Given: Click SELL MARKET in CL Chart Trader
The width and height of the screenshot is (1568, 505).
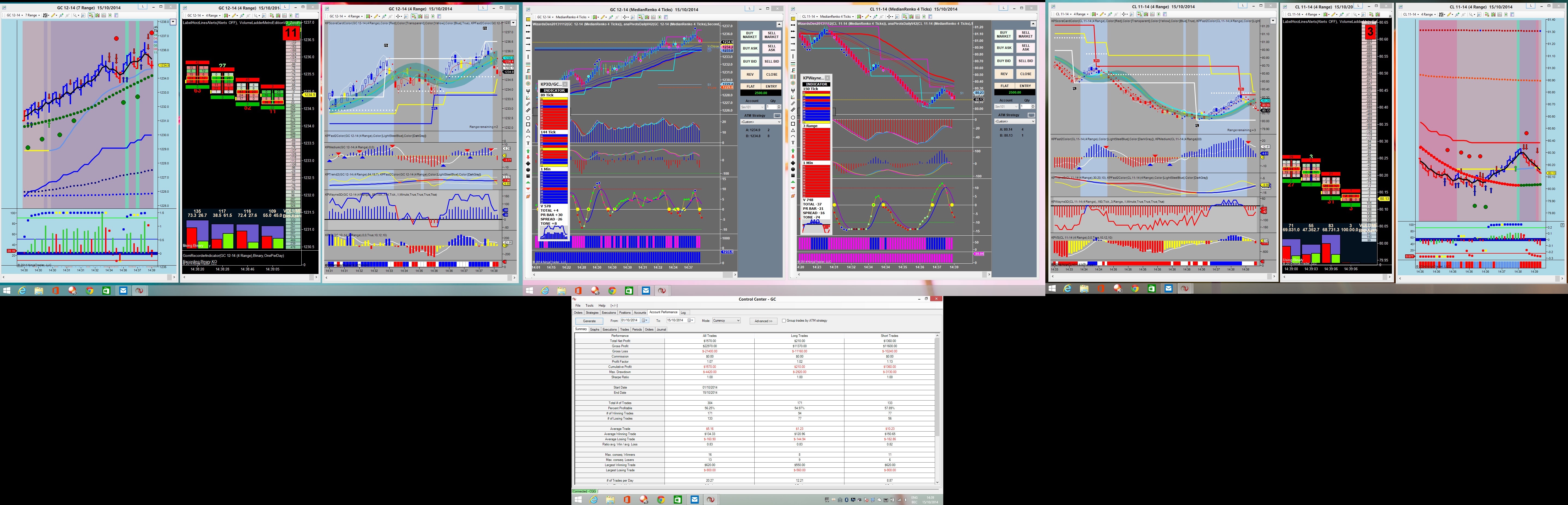Looking at the screenshot, I should [1026, 35].
